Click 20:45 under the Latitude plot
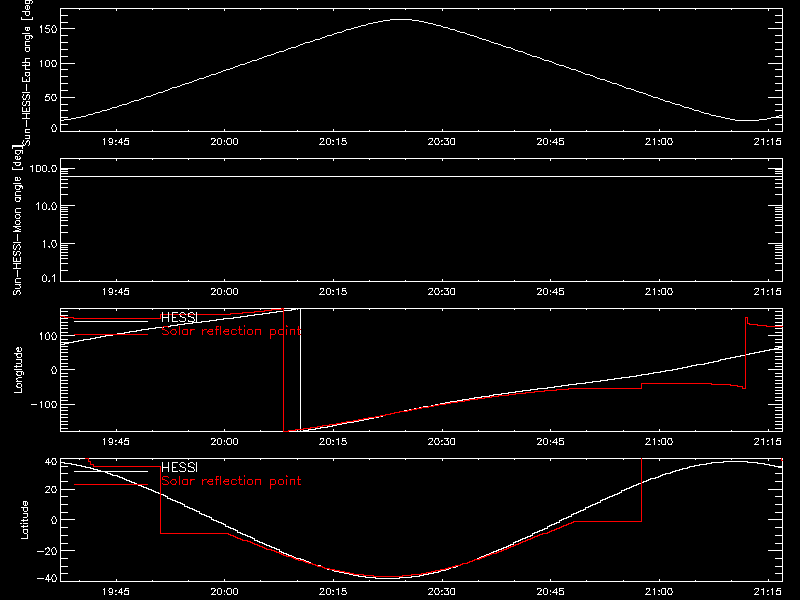Viewport: 800px width, 600px height. [x=551, y=592]
